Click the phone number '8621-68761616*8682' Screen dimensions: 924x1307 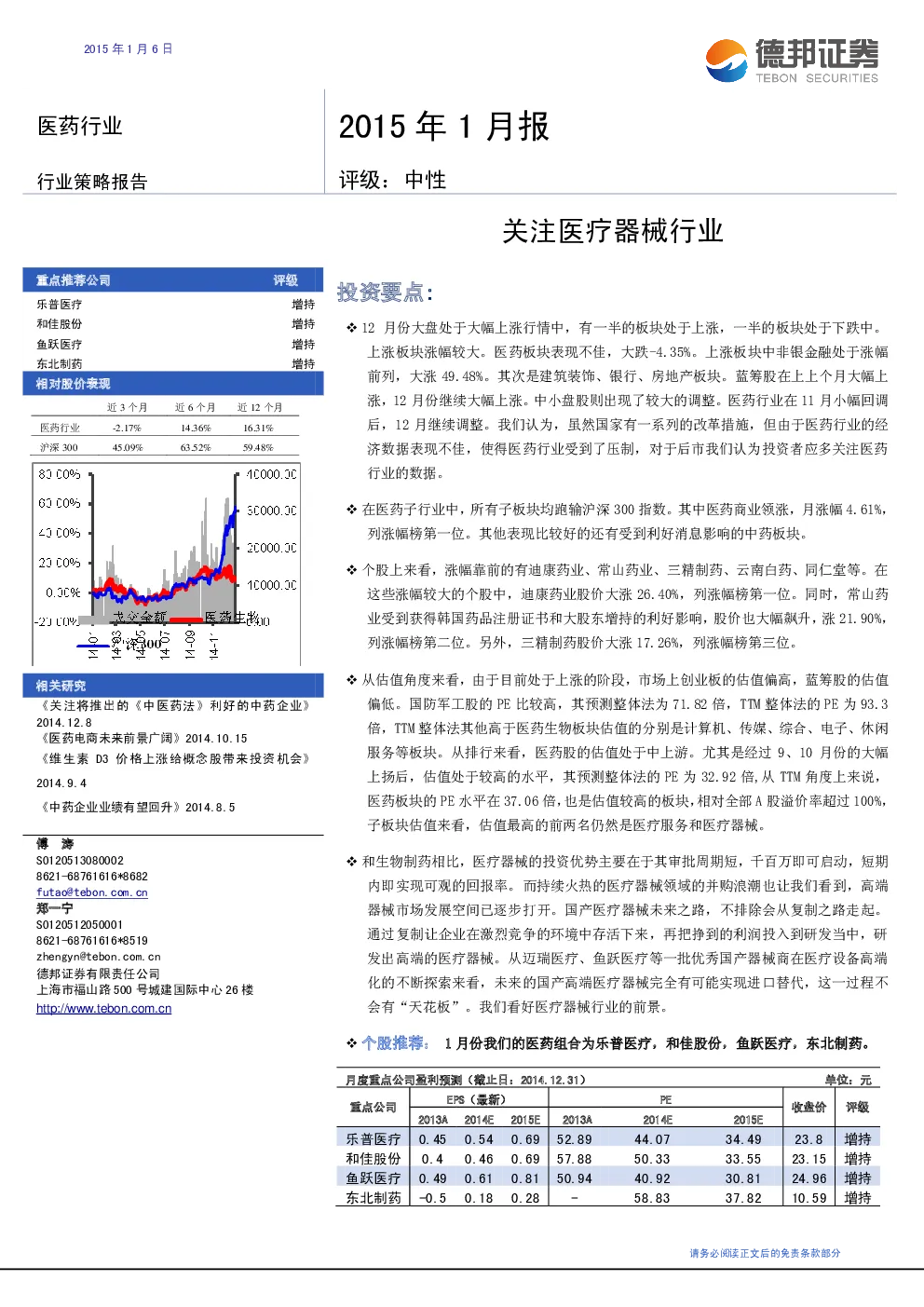[92, 877]
